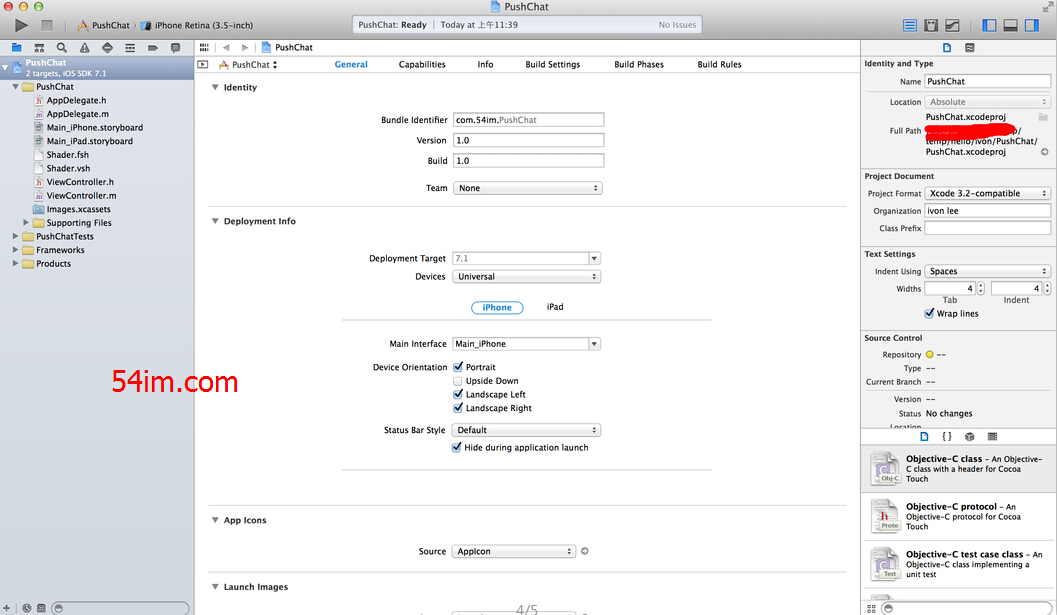
Task: Select the iPad device button
Action: point(555,308)
